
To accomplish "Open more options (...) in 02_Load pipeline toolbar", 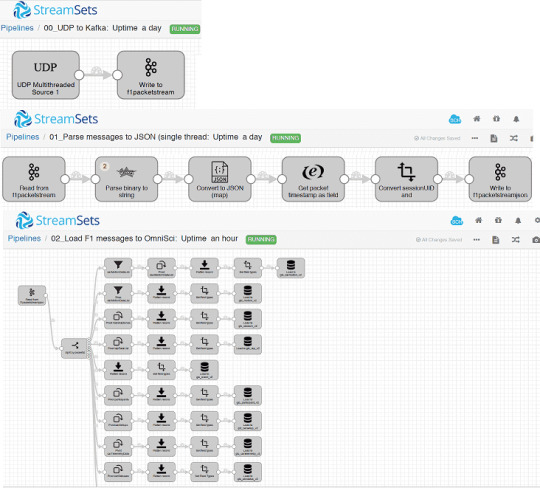I will [476, 240].
